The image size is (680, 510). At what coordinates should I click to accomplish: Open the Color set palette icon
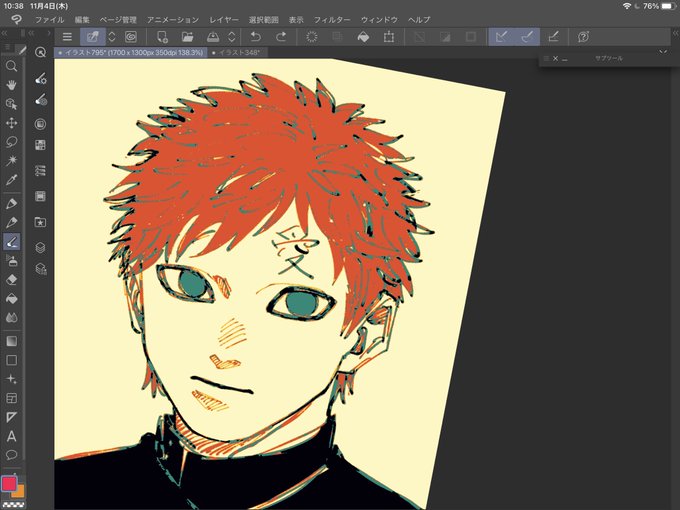coord(40,145)
